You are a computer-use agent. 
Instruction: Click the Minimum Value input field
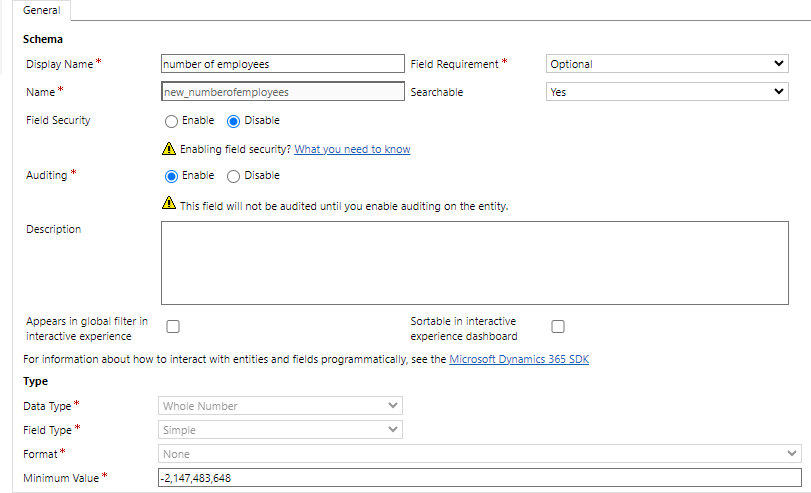pyautogui.click(x=479, y=477)
